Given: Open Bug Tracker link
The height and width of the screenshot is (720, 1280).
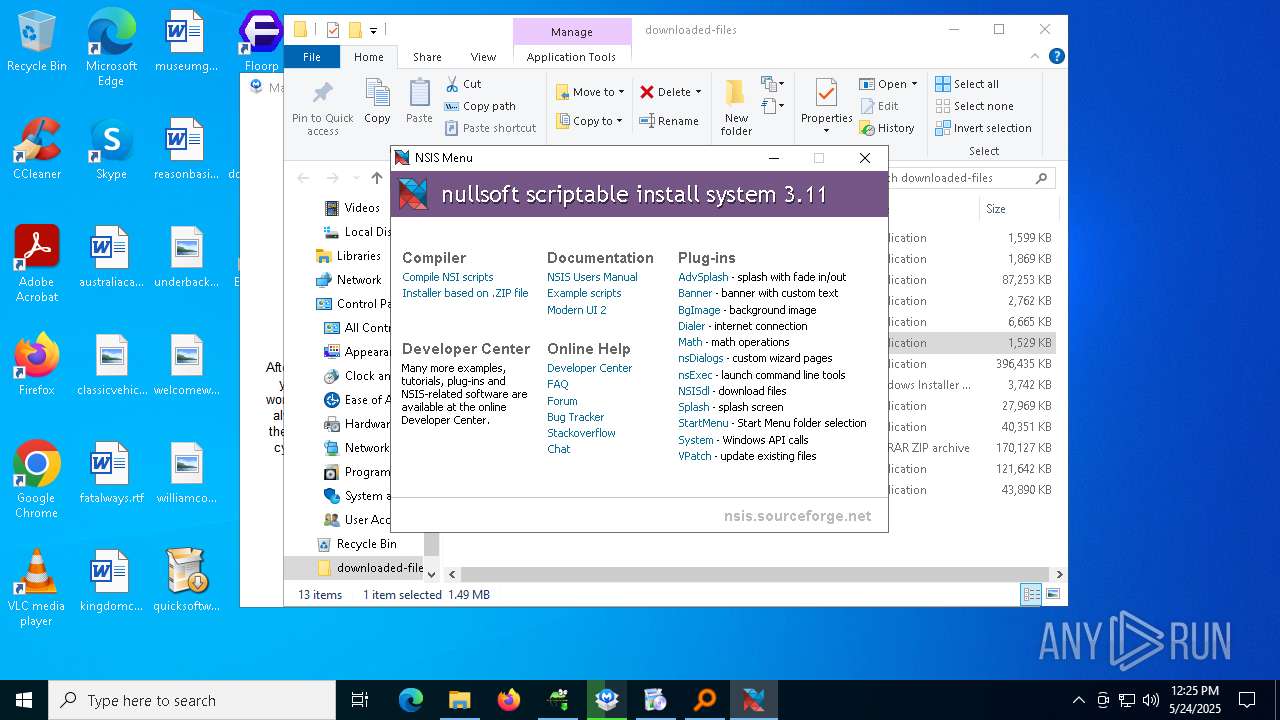Looking at the screenshot, I should [575, 417].
